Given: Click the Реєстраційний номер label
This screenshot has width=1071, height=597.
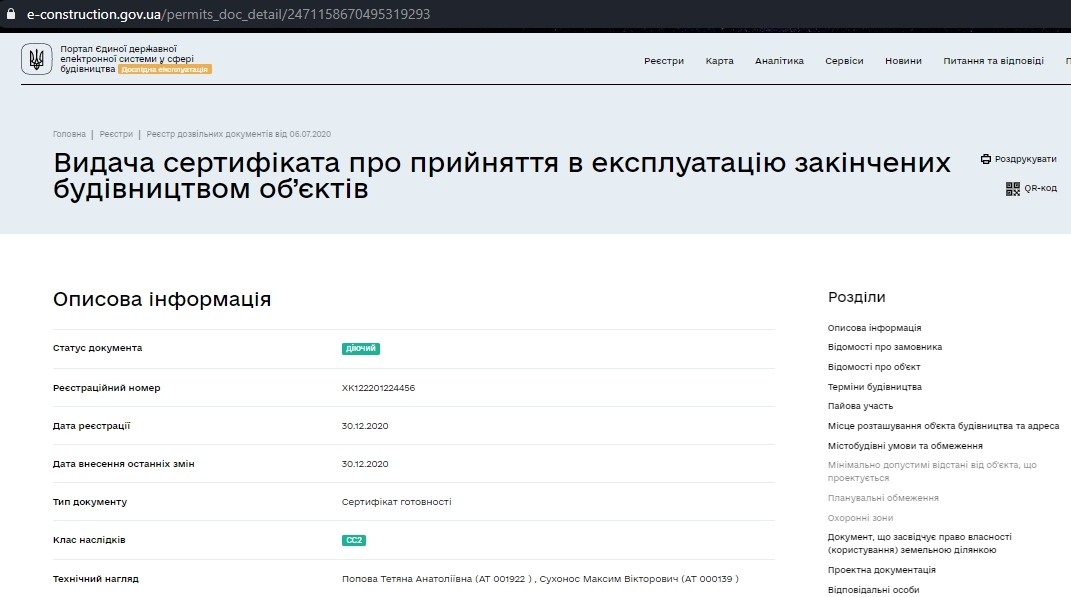Looking at the screenshot, I should coord(107,388).
